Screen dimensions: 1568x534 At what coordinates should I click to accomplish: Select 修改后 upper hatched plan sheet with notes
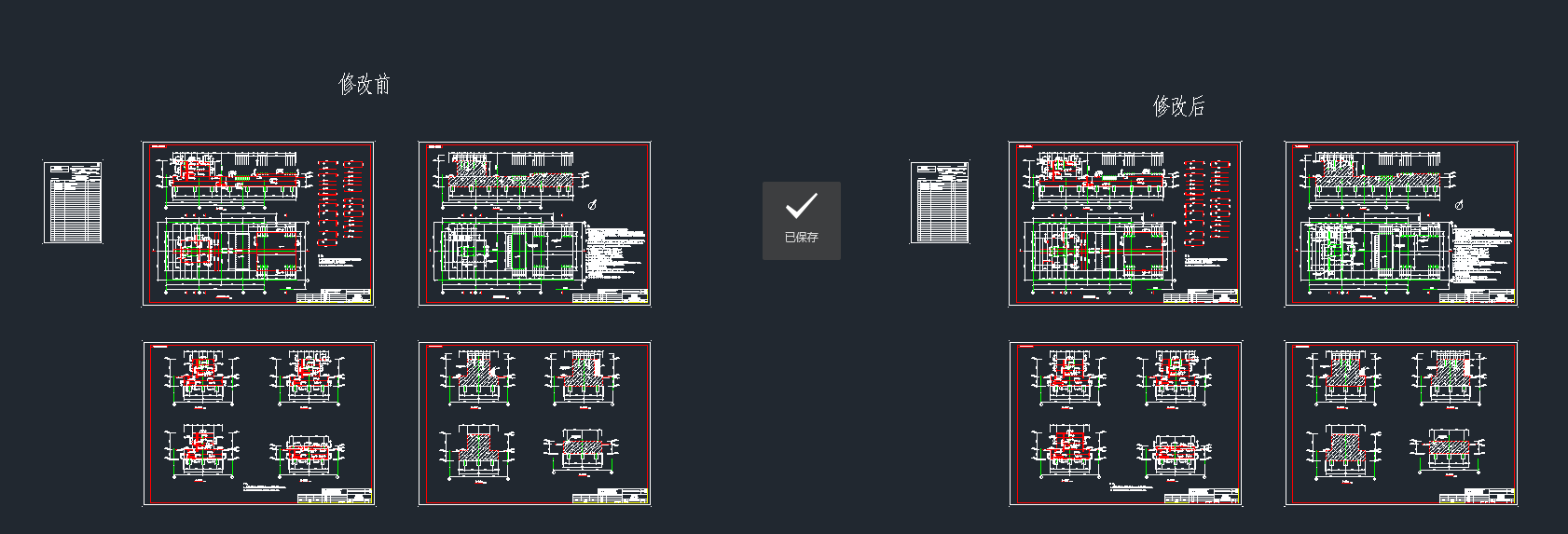pyautogui.click(x=1401, y=224)
